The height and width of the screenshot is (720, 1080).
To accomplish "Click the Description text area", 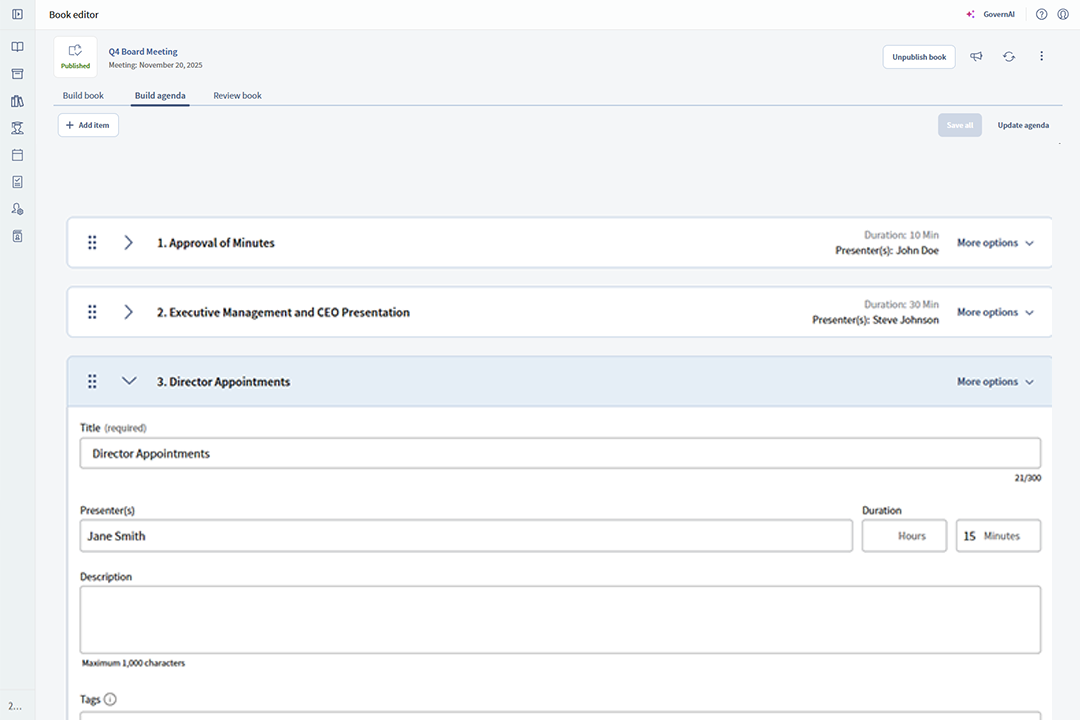I will coord(559,619).
